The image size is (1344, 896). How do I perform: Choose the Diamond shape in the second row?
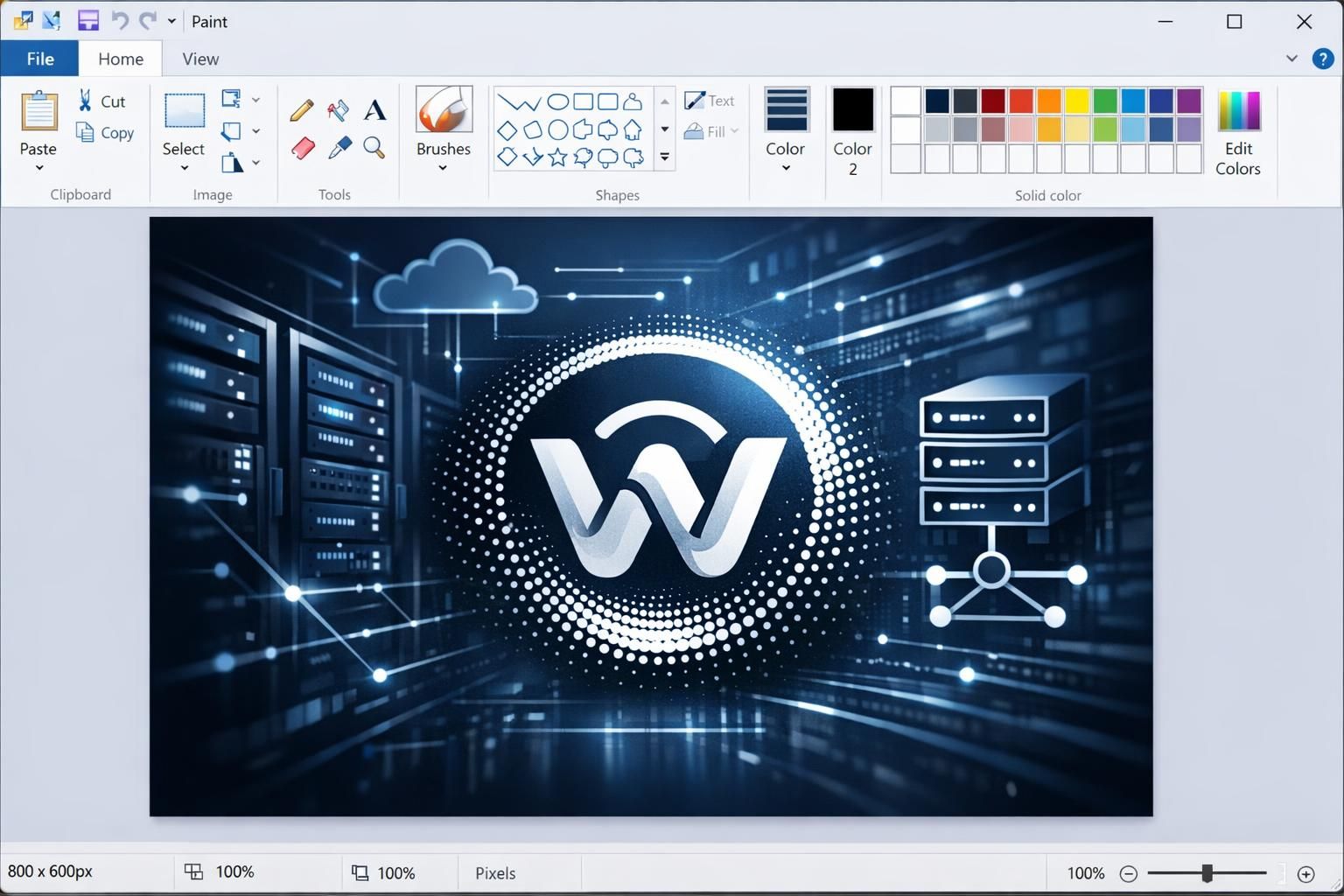(507, 130)
